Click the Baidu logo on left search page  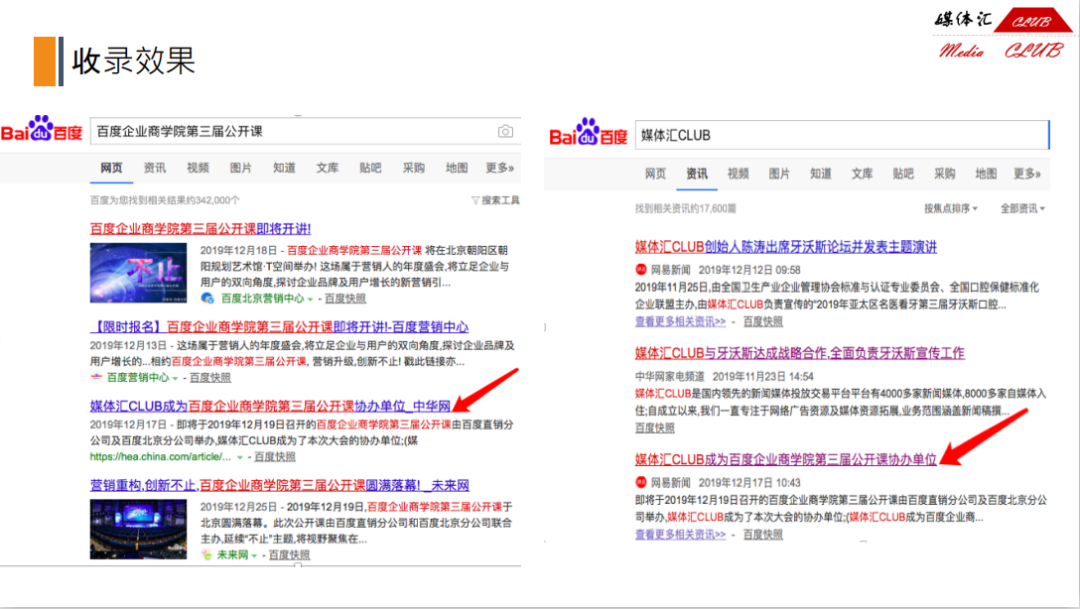(x=42, y=131)
